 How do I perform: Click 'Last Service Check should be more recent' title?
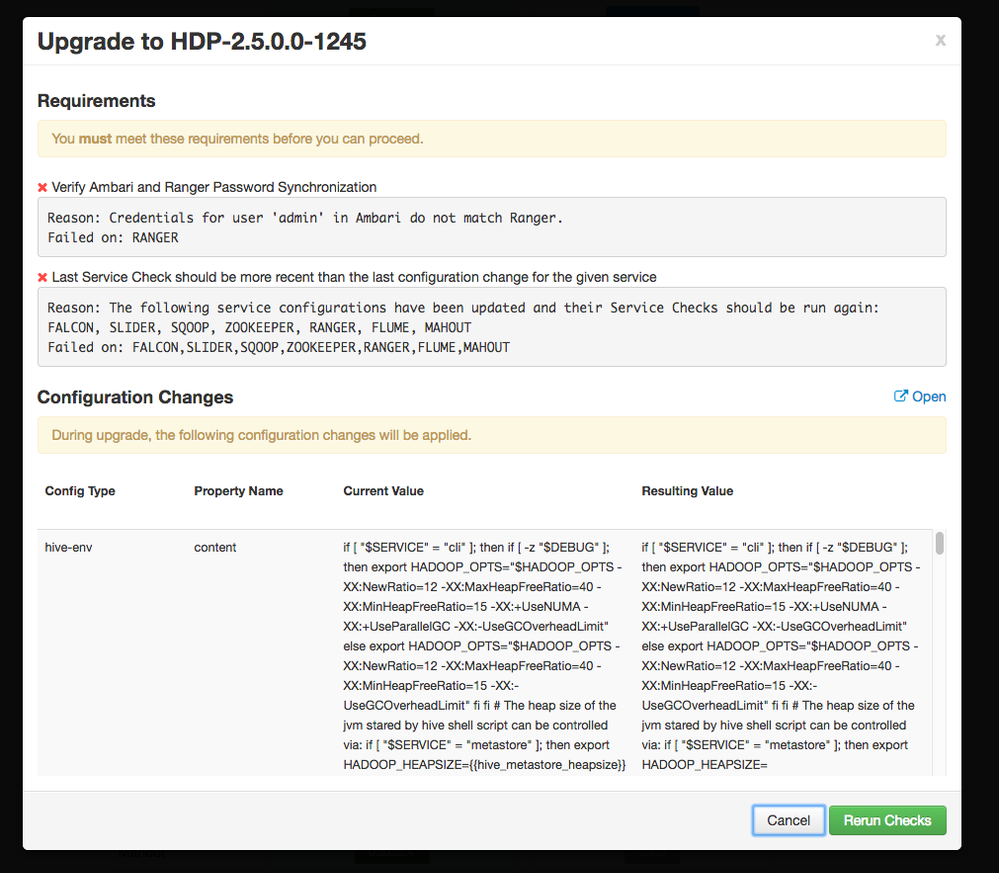click(354, 277)
